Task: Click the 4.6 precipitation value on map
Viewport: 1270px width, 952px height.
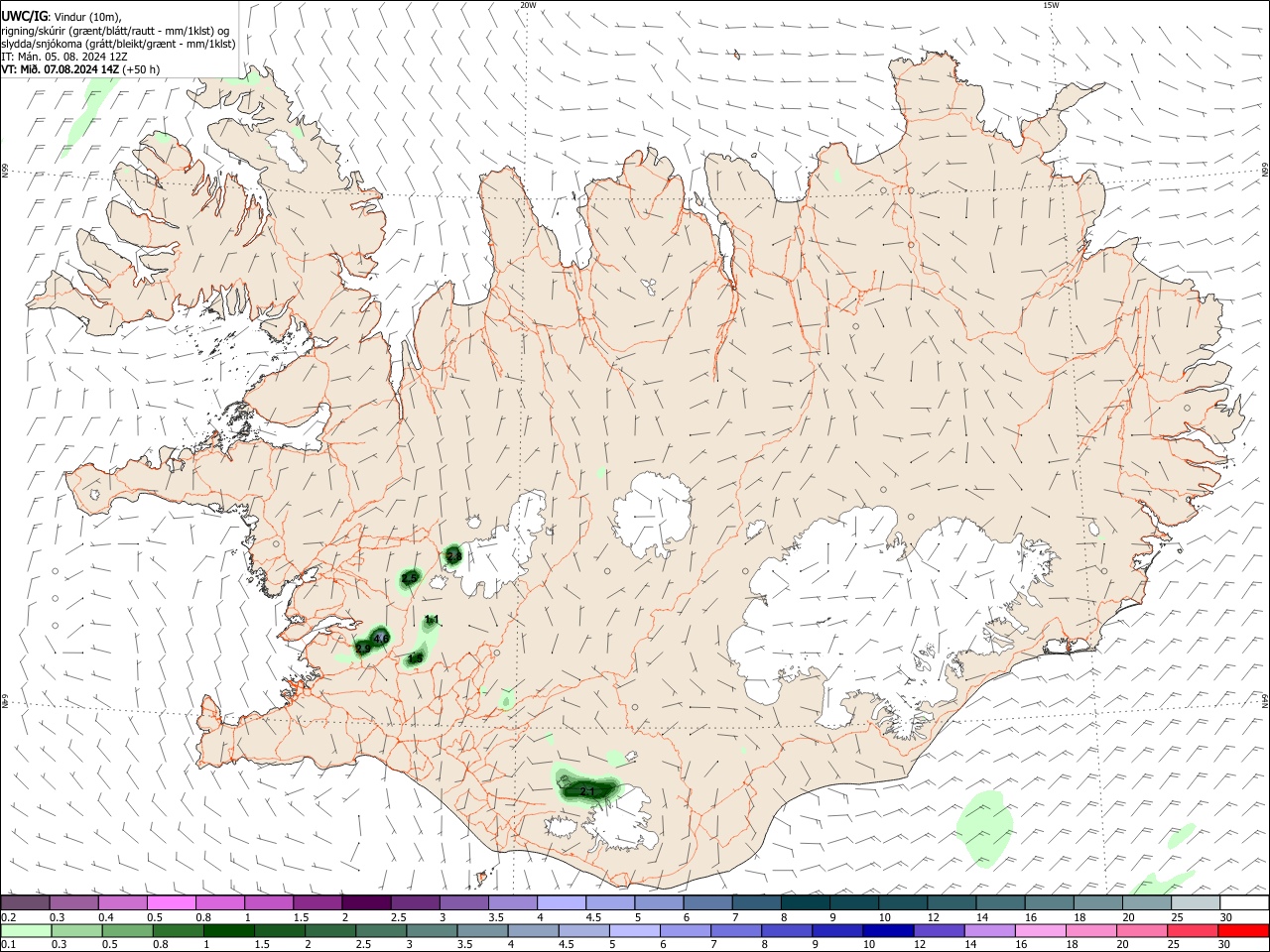Action: 381,638
